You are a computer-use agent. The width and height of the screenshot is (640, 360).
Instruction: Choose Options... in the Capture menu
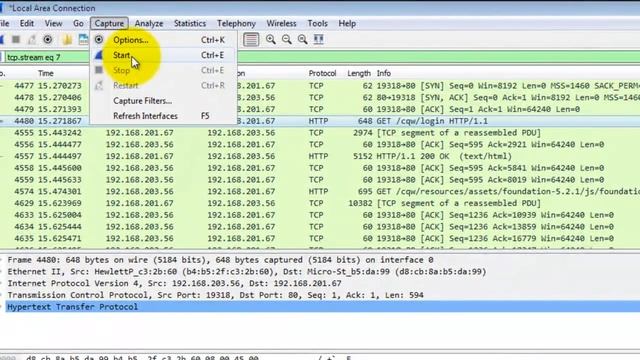point(163,40)
